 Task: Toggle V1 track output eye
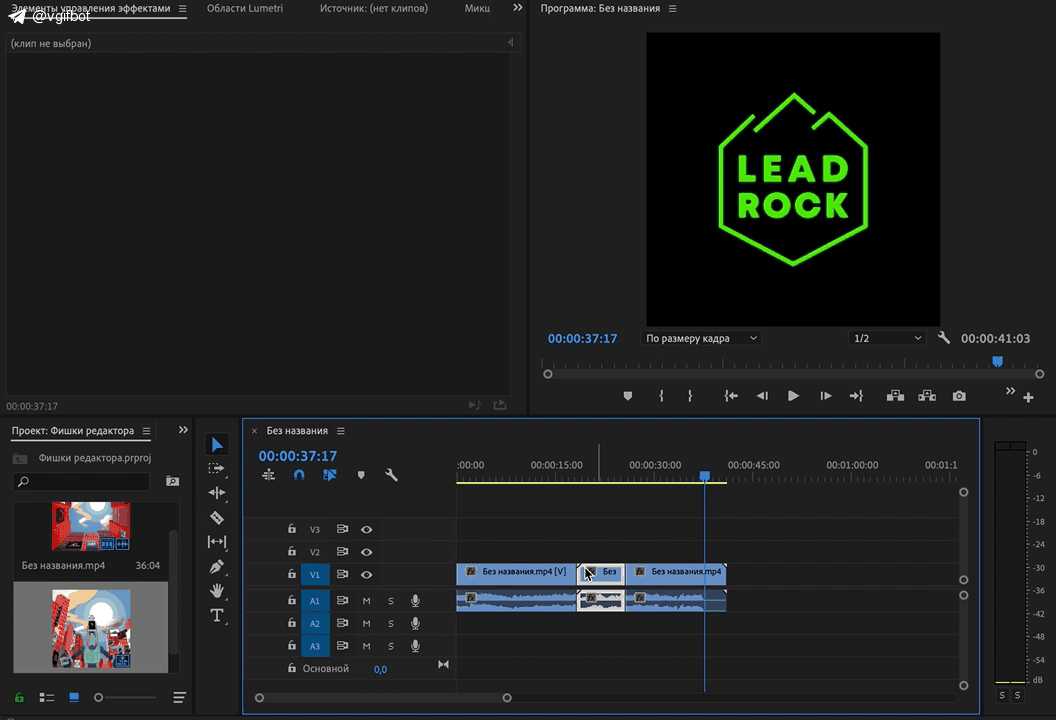click(366, 575)
